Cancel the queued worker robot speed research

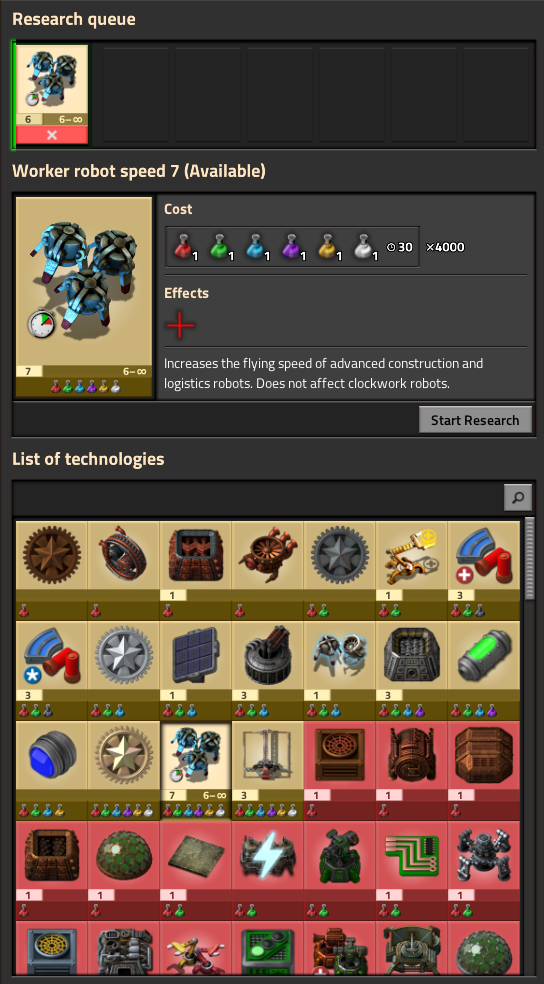52,135
